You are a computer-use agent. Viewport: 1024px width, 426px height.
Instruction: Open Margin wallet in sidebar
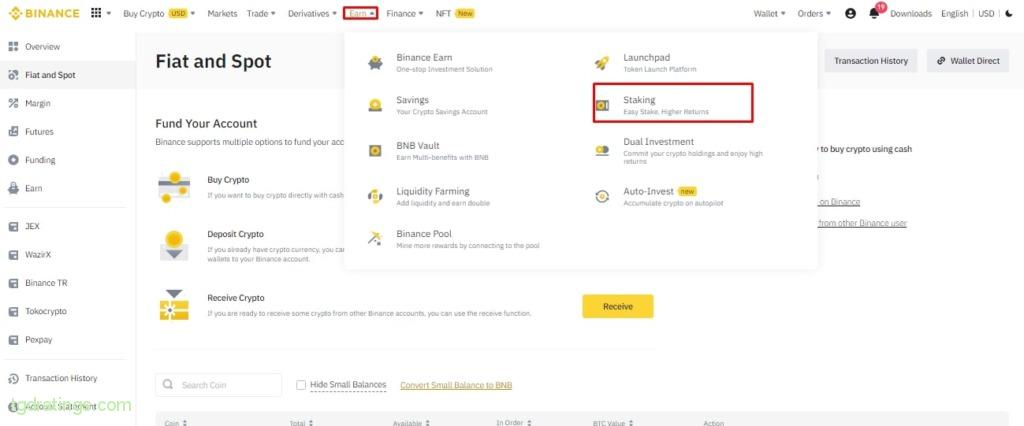[x=29, y=103]
